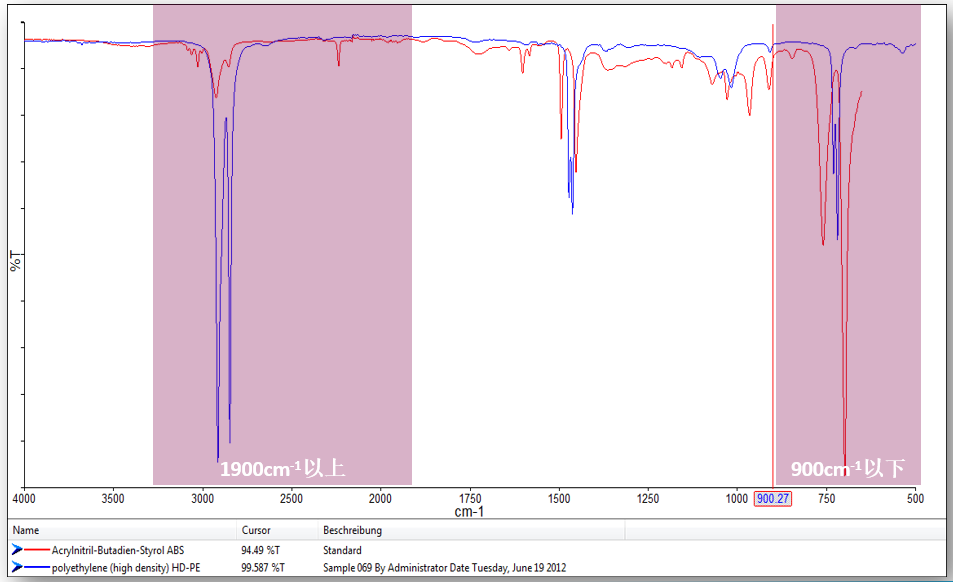Click the 1750 tick label on x-axis
The width and height of the screenshot is (953, 582).
tap(470, 499)
